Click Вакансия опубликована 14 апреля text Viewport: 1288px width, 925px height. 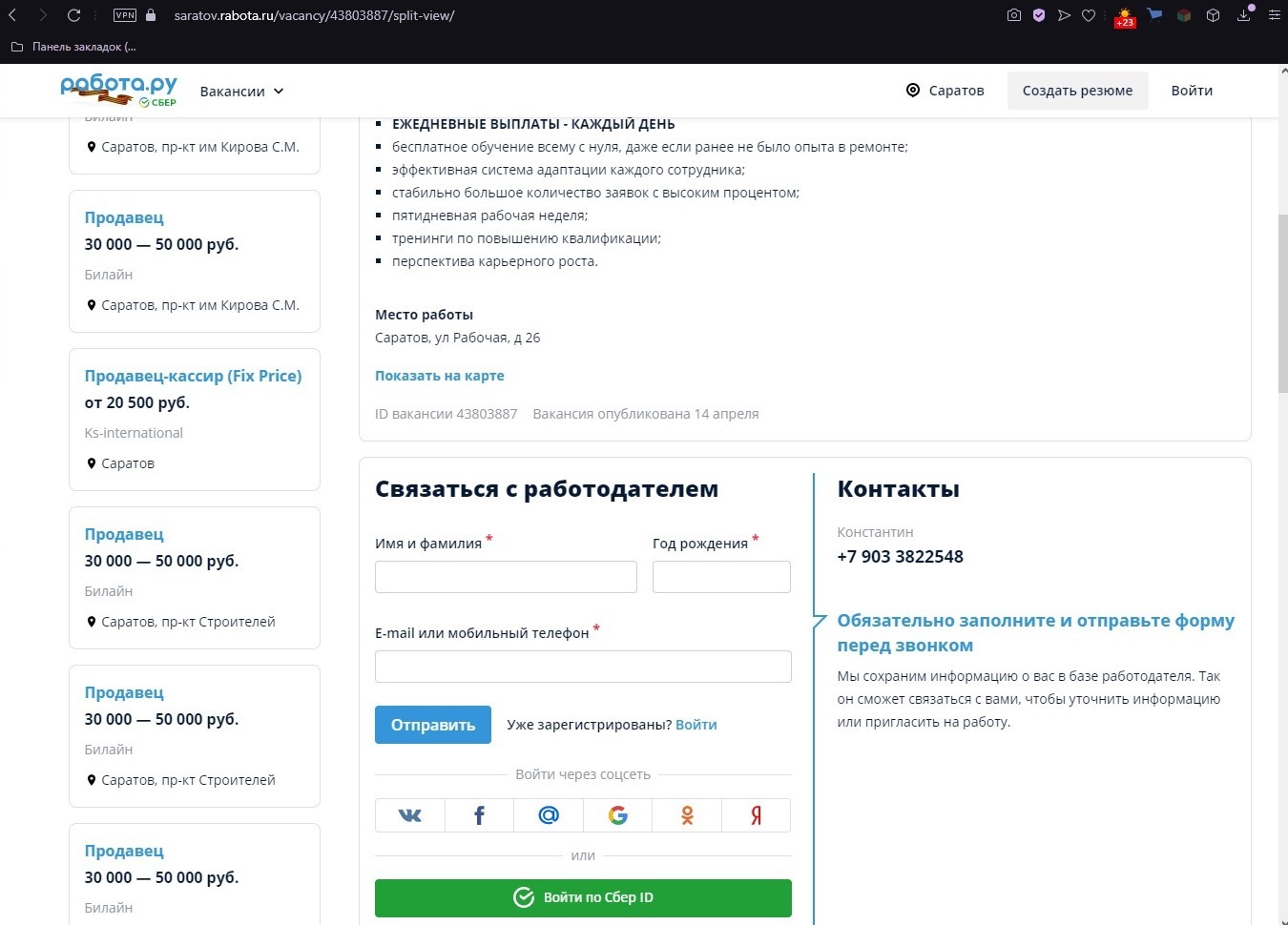coord(646,414)
